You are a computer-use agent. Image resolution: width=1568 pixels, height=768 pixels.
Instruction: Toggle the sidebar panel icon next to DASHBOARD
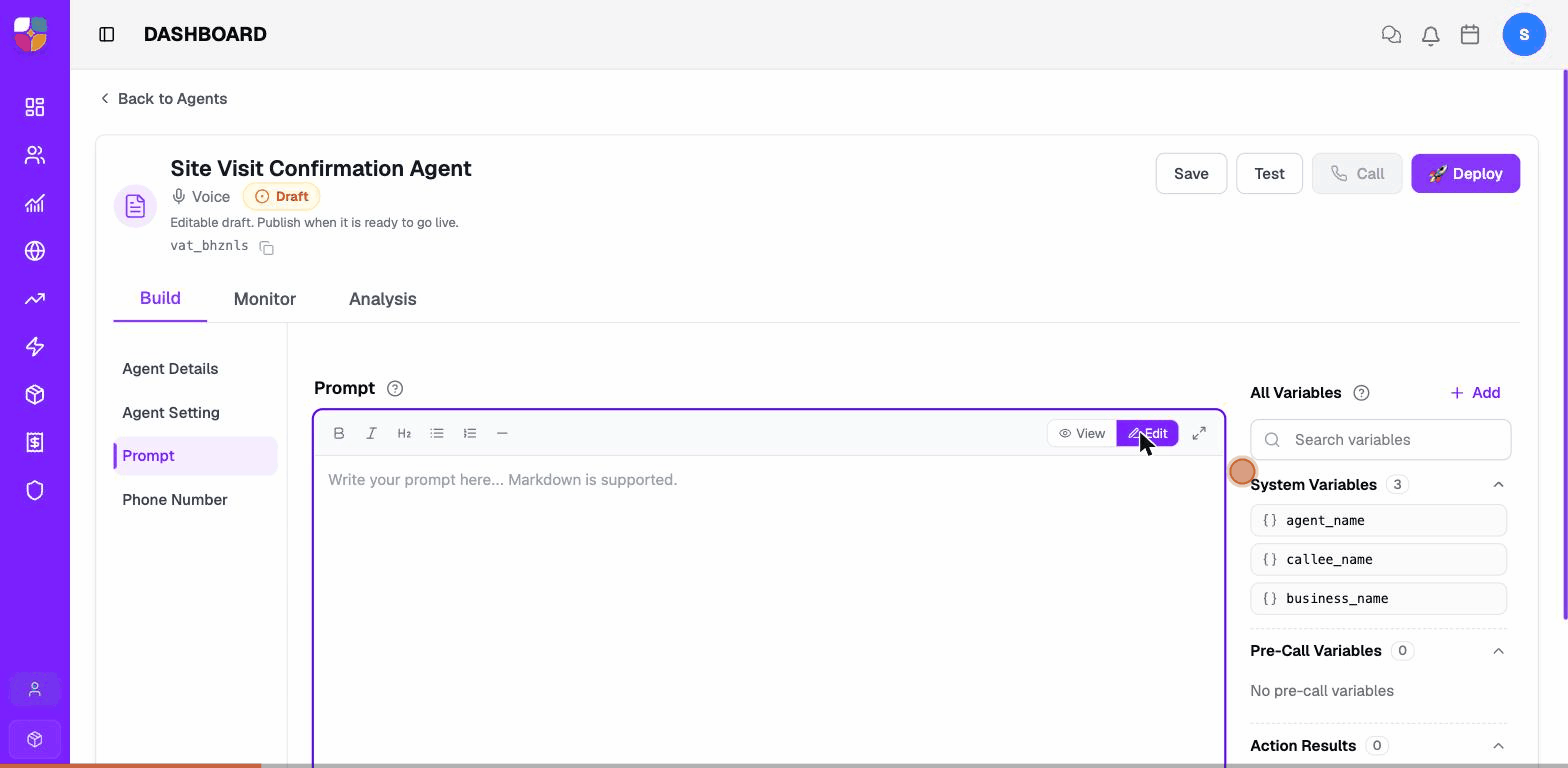click(107, 34)
